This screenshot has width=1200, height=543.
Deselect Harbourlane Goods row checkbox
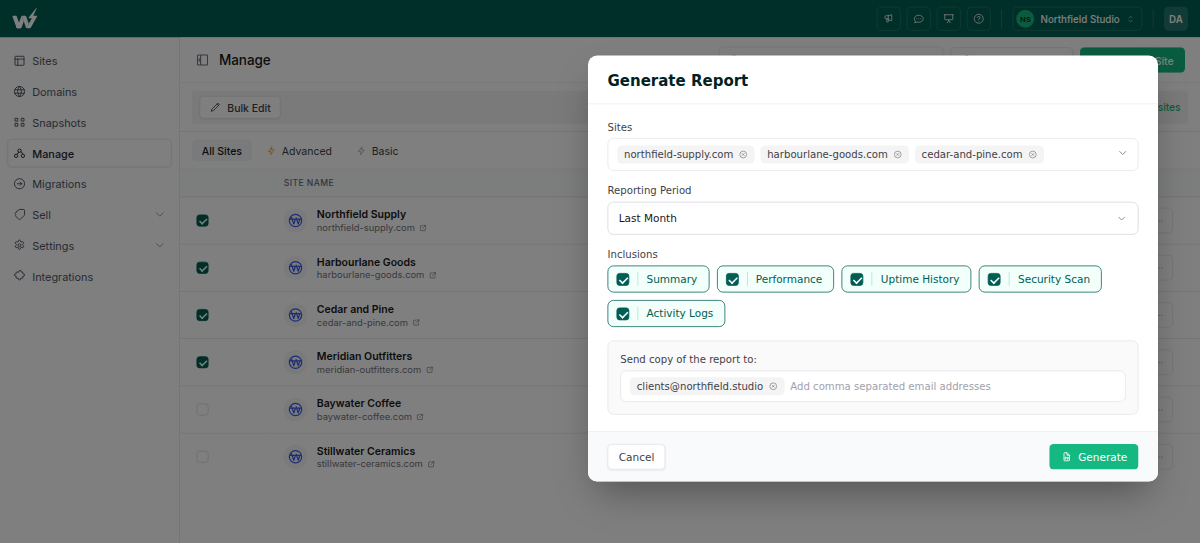click(203, 268)
